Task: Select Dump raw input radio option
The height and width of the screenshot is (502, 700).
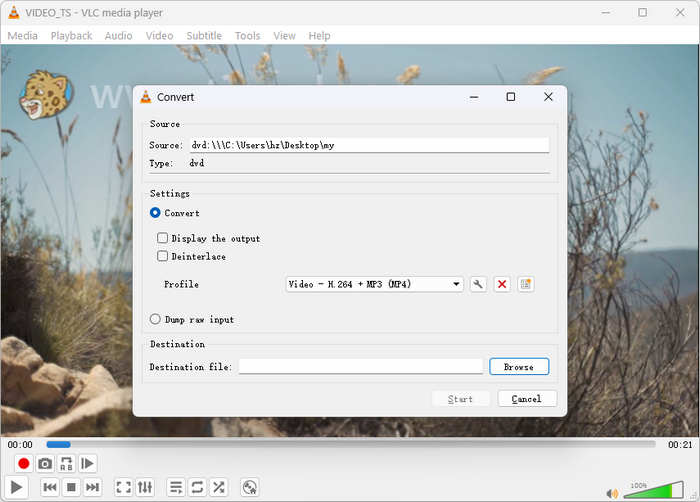Action: (155, 319)
